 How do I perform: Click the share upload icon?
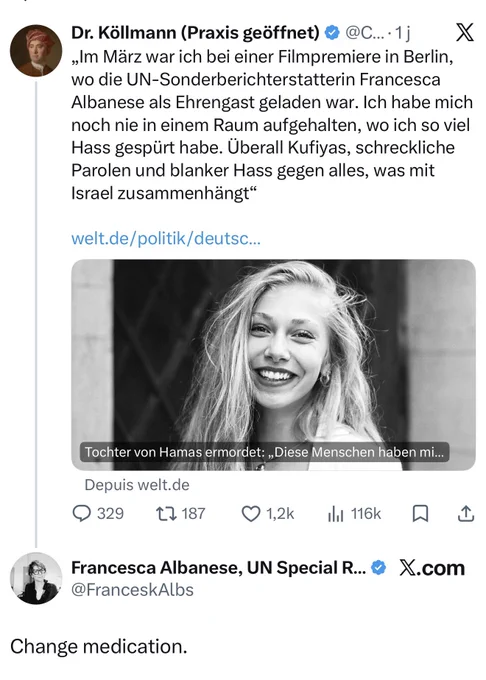point(466,513)
